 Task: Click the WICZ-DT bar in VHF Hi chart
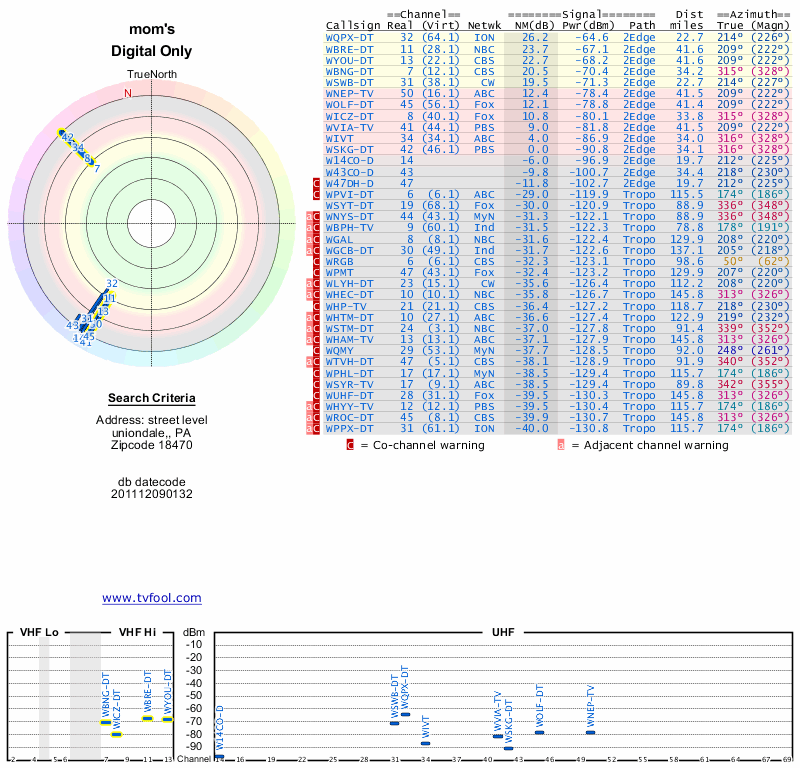click(x=117, y=734)
